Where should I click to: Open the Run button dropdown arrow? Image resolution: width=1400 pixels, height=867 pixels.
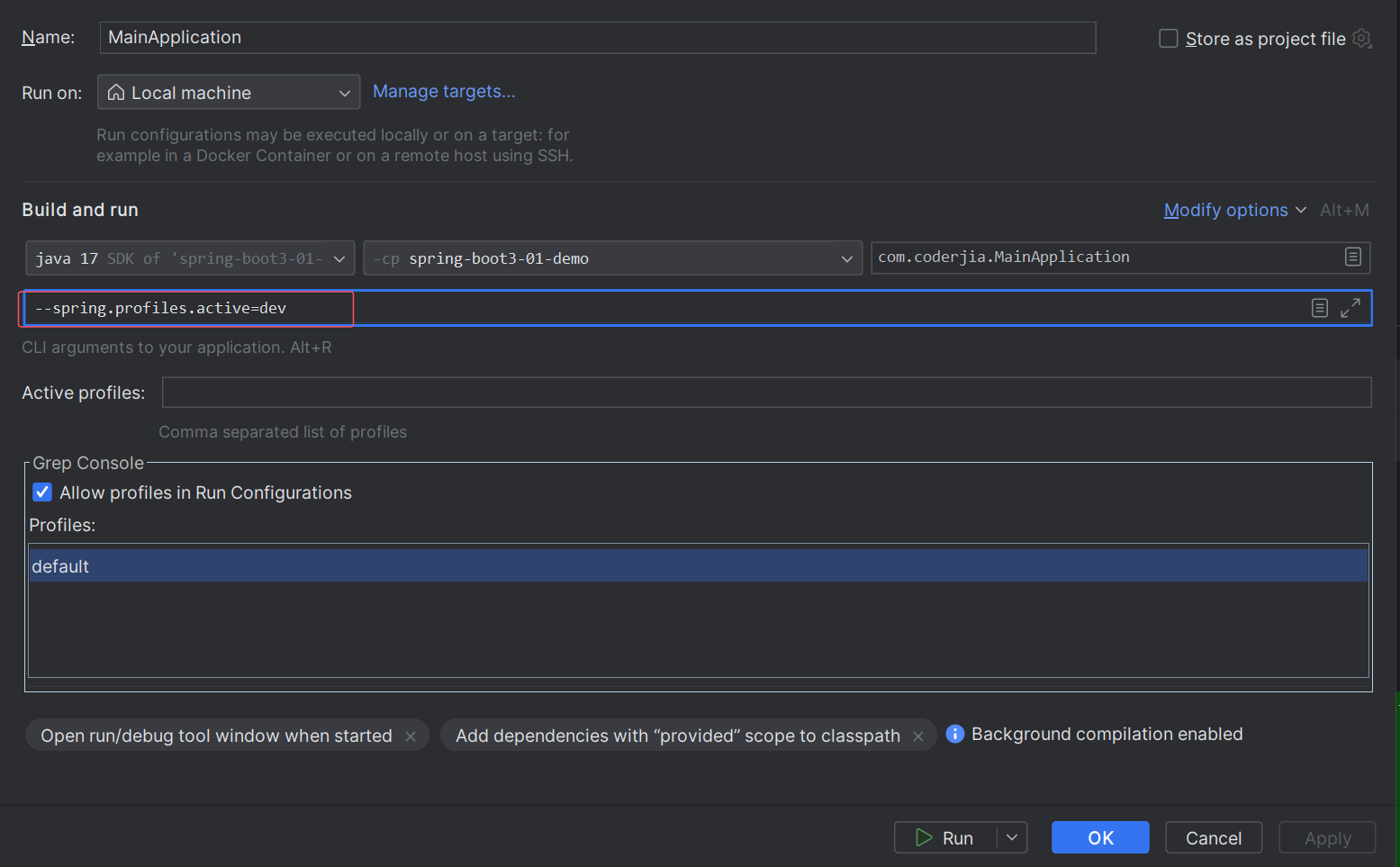click(x=1012, y=837)
